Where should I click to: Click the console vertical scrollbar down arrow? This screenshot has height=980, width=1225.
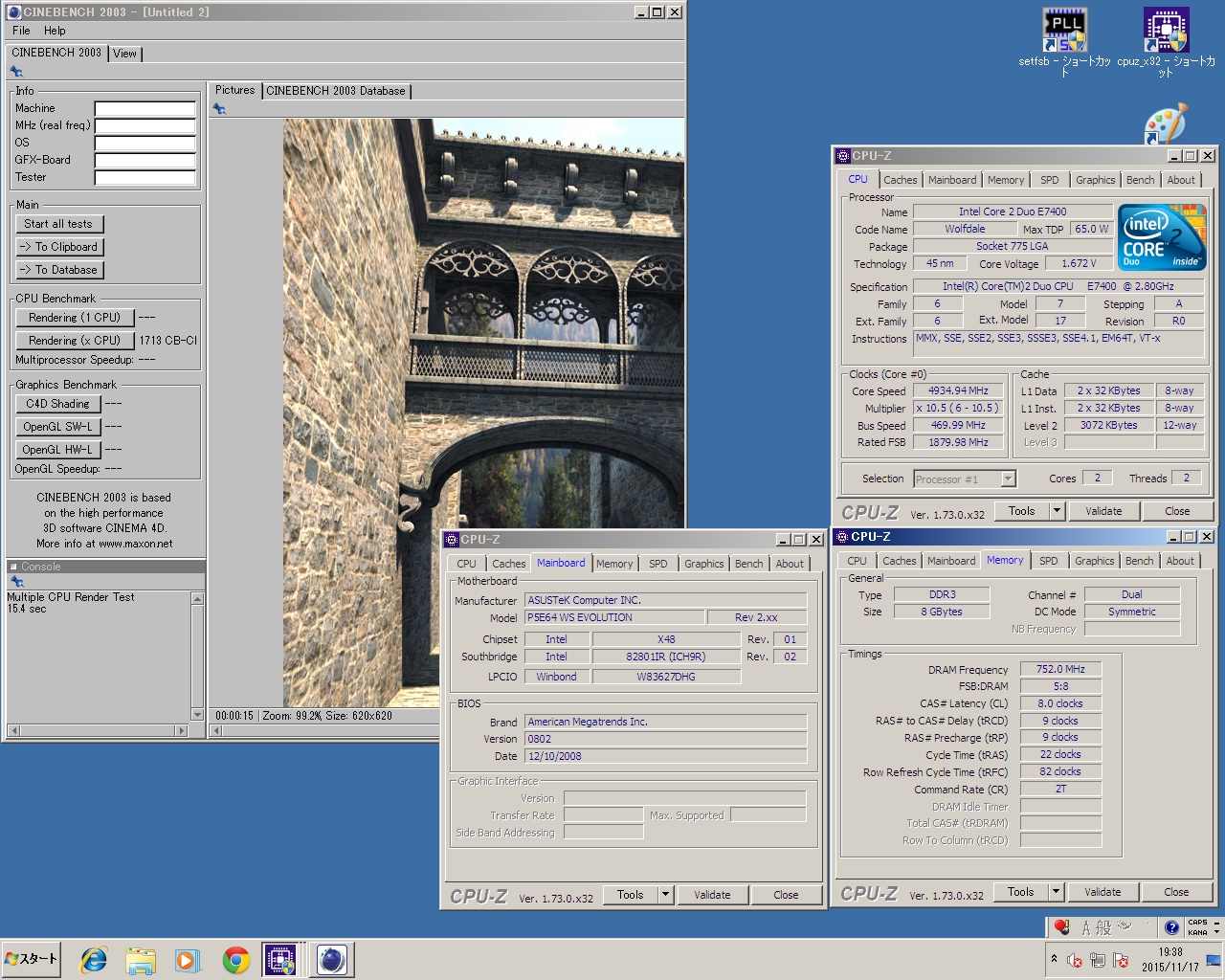click(x=197, y=715)
